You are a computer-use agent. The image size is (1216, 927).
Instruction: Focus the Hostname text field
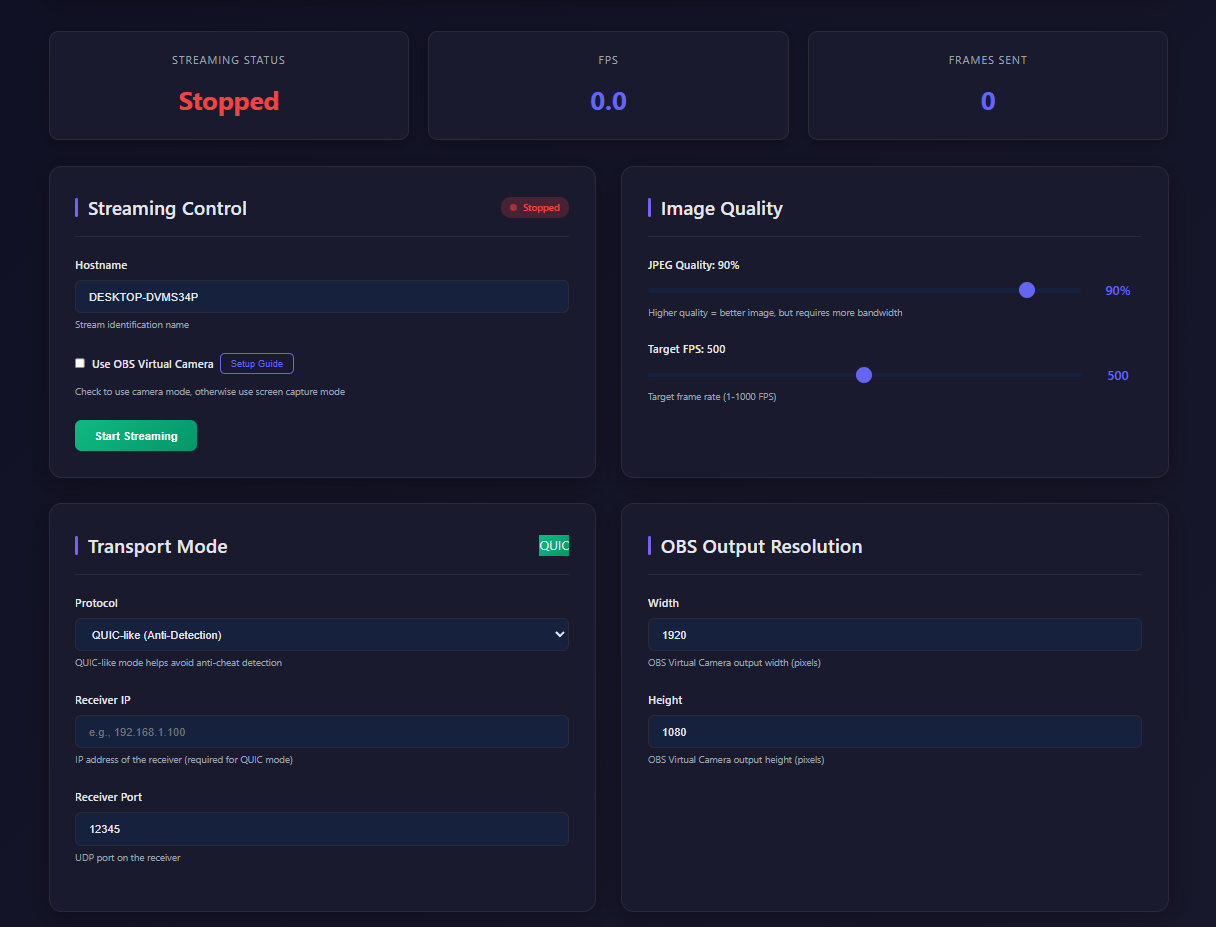pos(321,297)
